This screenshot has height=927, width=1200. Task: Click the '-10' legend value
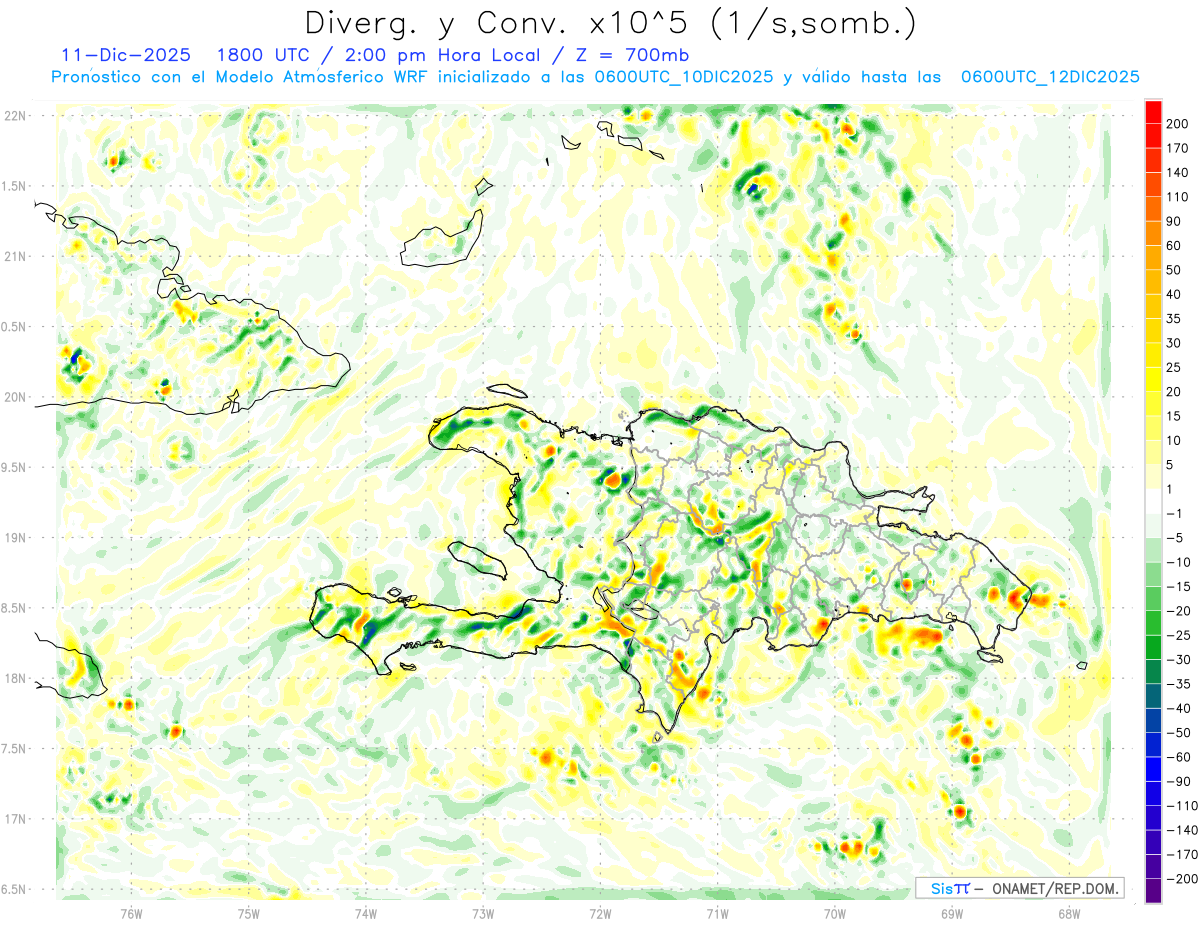click(x=1178, y=563)
